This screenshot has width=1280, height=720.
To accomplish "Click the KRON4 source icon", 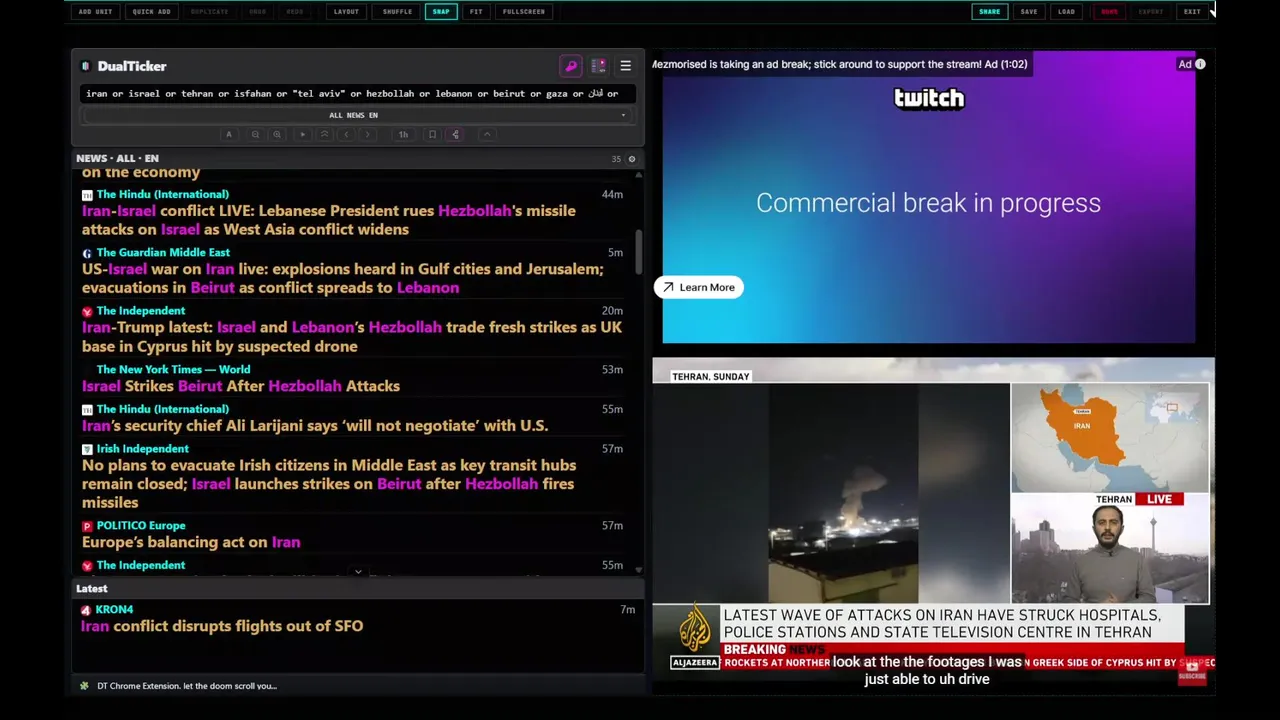I will click(87, 610).
